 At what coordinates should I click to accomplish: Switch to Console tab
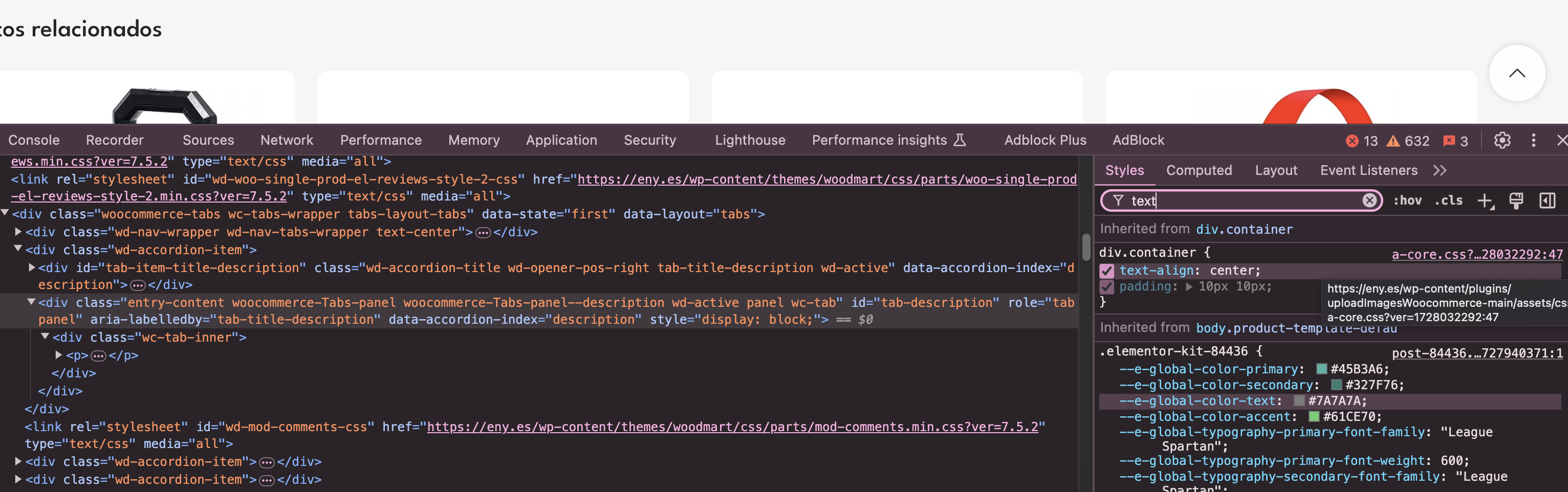tap(34, 141)
